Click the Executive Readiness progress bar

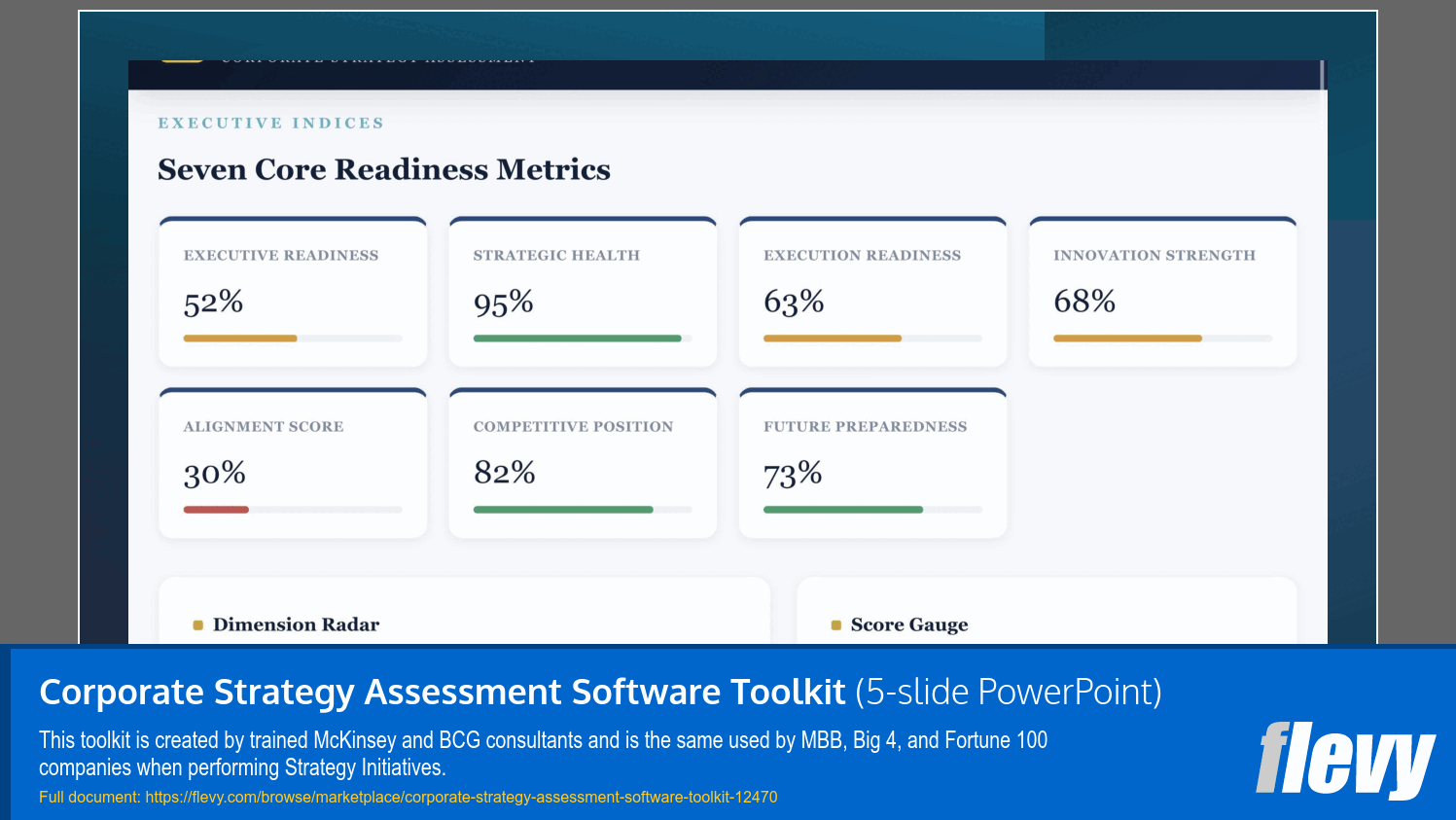pos(293,339)
